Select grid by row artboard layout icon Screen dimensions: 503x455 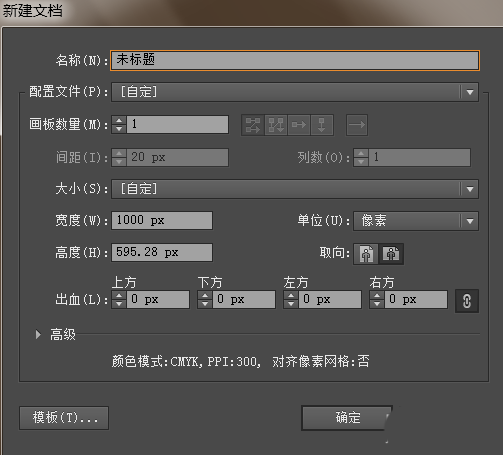[253, 125]
